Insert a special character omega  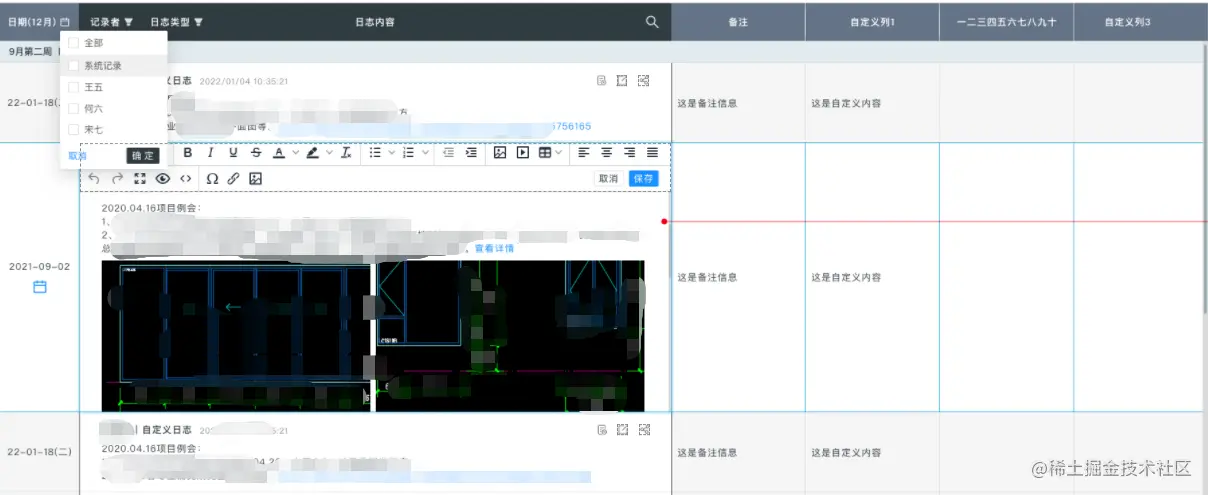tap(212, 178)
